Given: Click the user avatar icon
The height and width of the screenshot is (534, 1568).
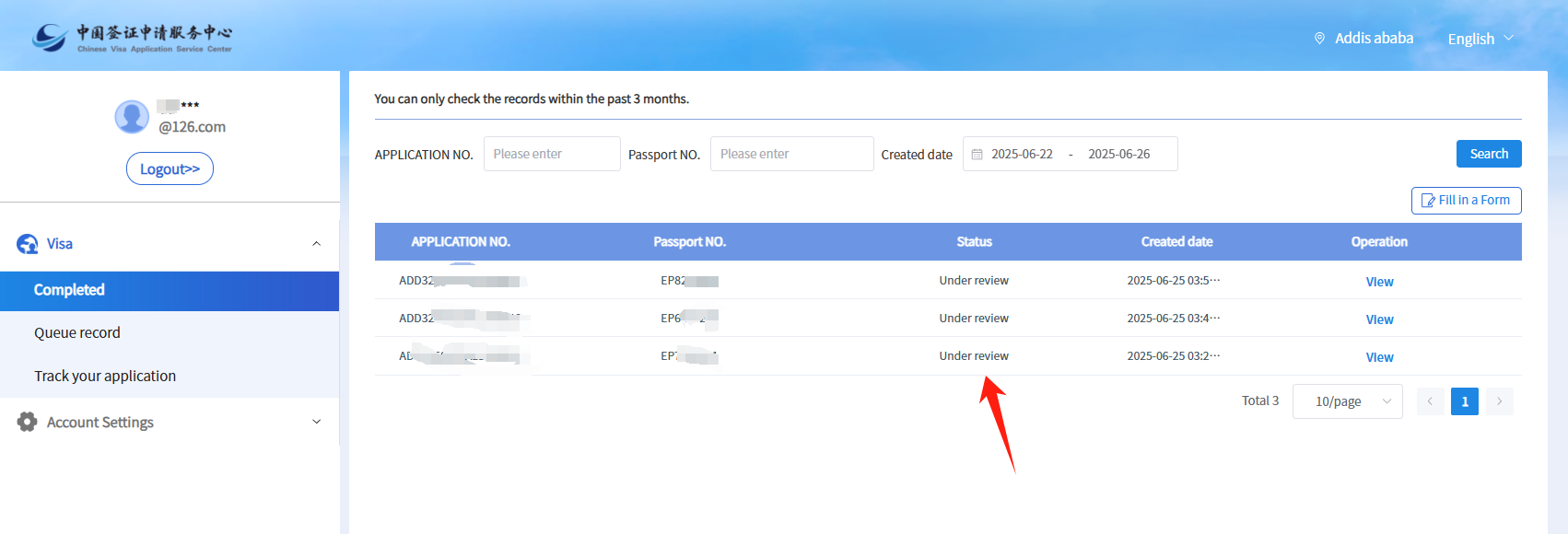Looking at the screenshot, I should pos(132,117).
